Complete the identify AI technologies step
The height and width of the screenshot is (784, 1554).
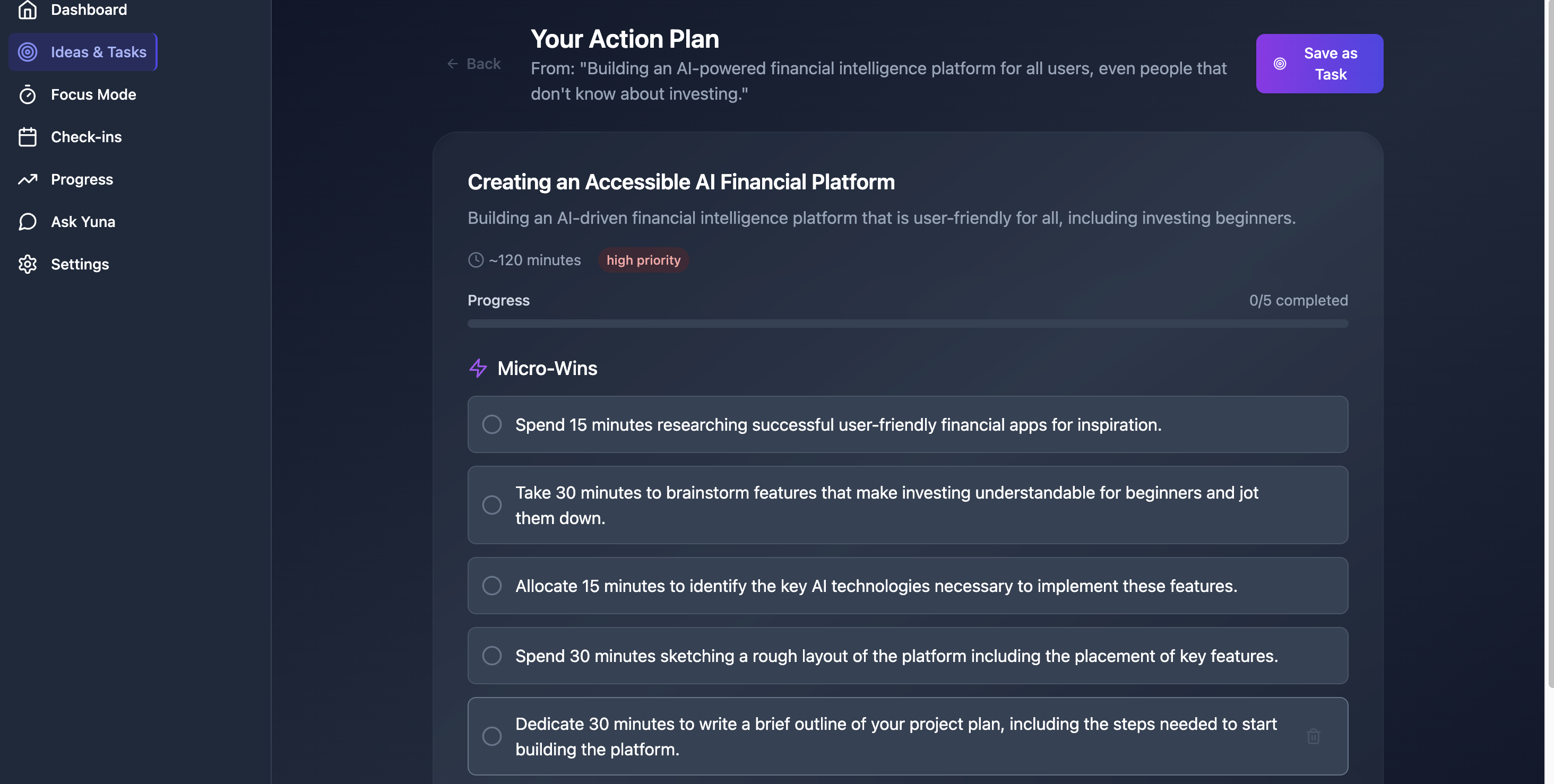[x=491, y=586]
